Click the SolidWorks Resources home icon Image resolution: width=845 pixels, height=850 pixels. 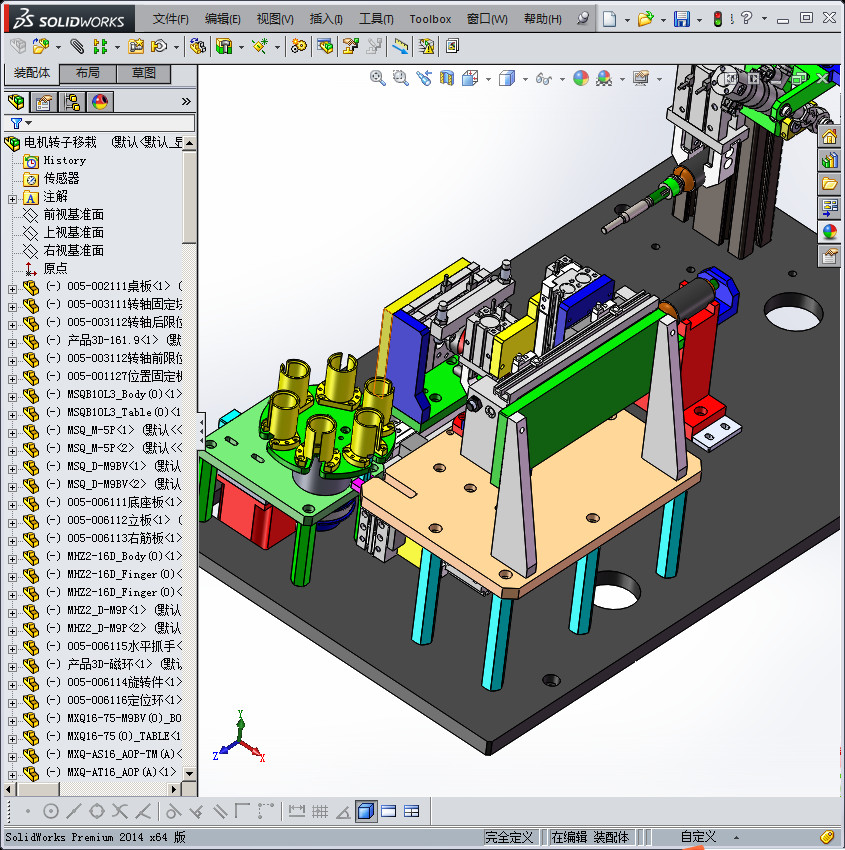(x=829, y=136)
